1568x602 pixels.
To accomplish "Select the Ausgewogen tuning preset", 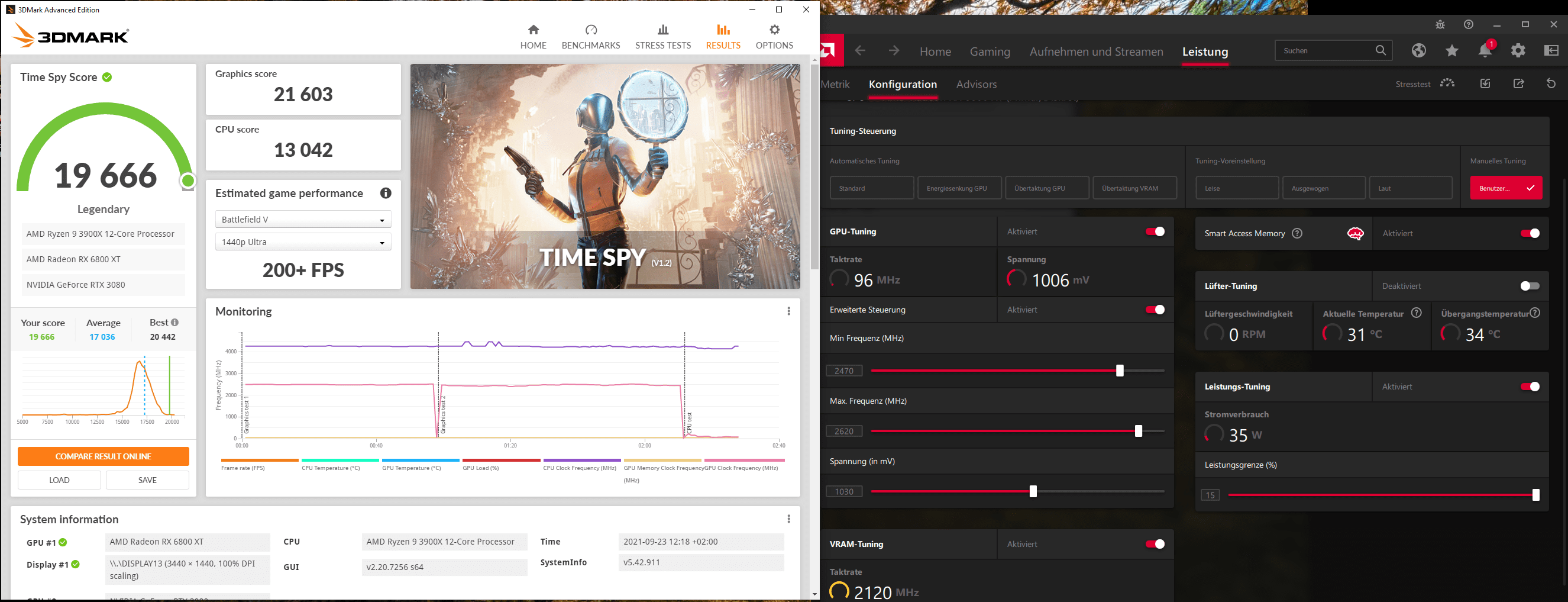I will (x=1324, y=188).
